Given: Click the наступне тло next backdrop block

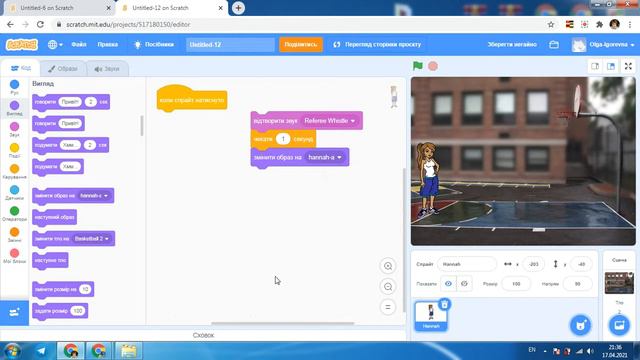Looking at the screenshot, I should click(x=50, y=260).
